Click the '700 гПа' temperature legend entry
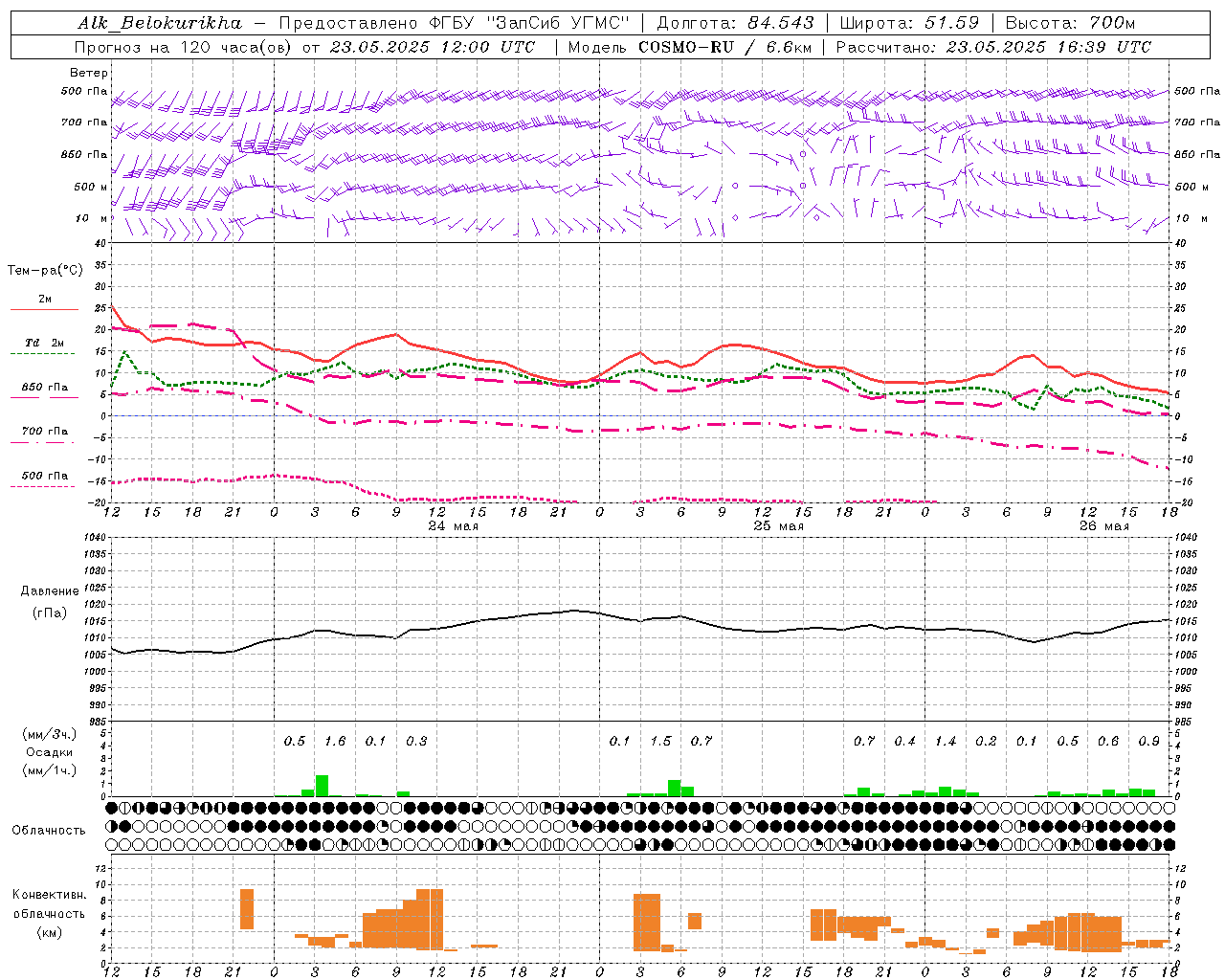Viewport: 1225px width, 980px height. pyautogui.click(x=44, y=432)
